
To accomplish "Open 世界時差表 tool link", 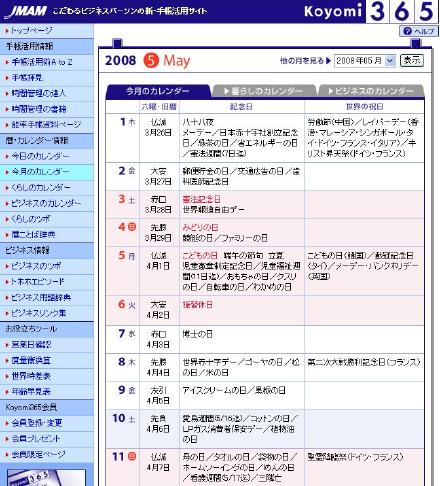I will click(31, 376).
